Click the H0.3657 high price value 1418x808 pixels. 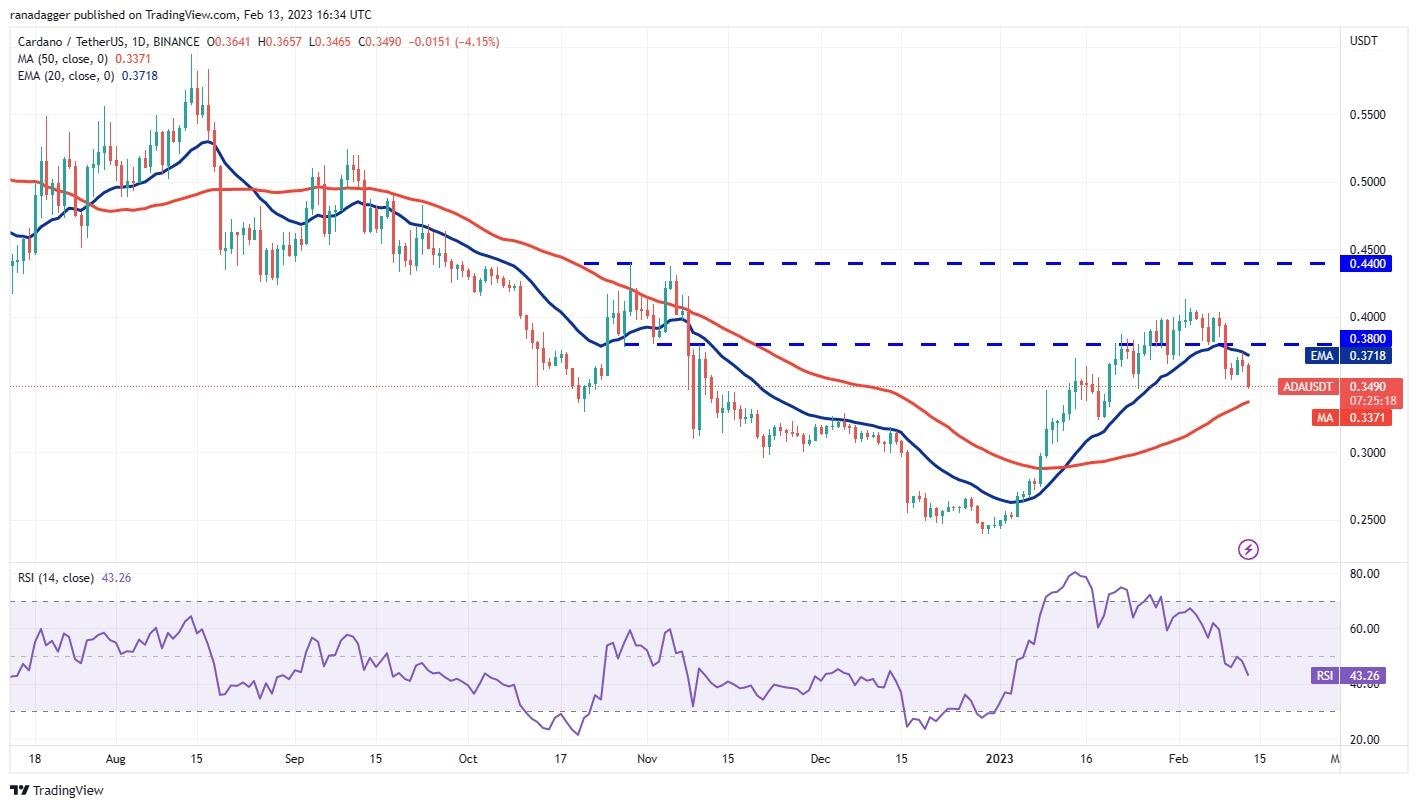(x=278, y=42)
